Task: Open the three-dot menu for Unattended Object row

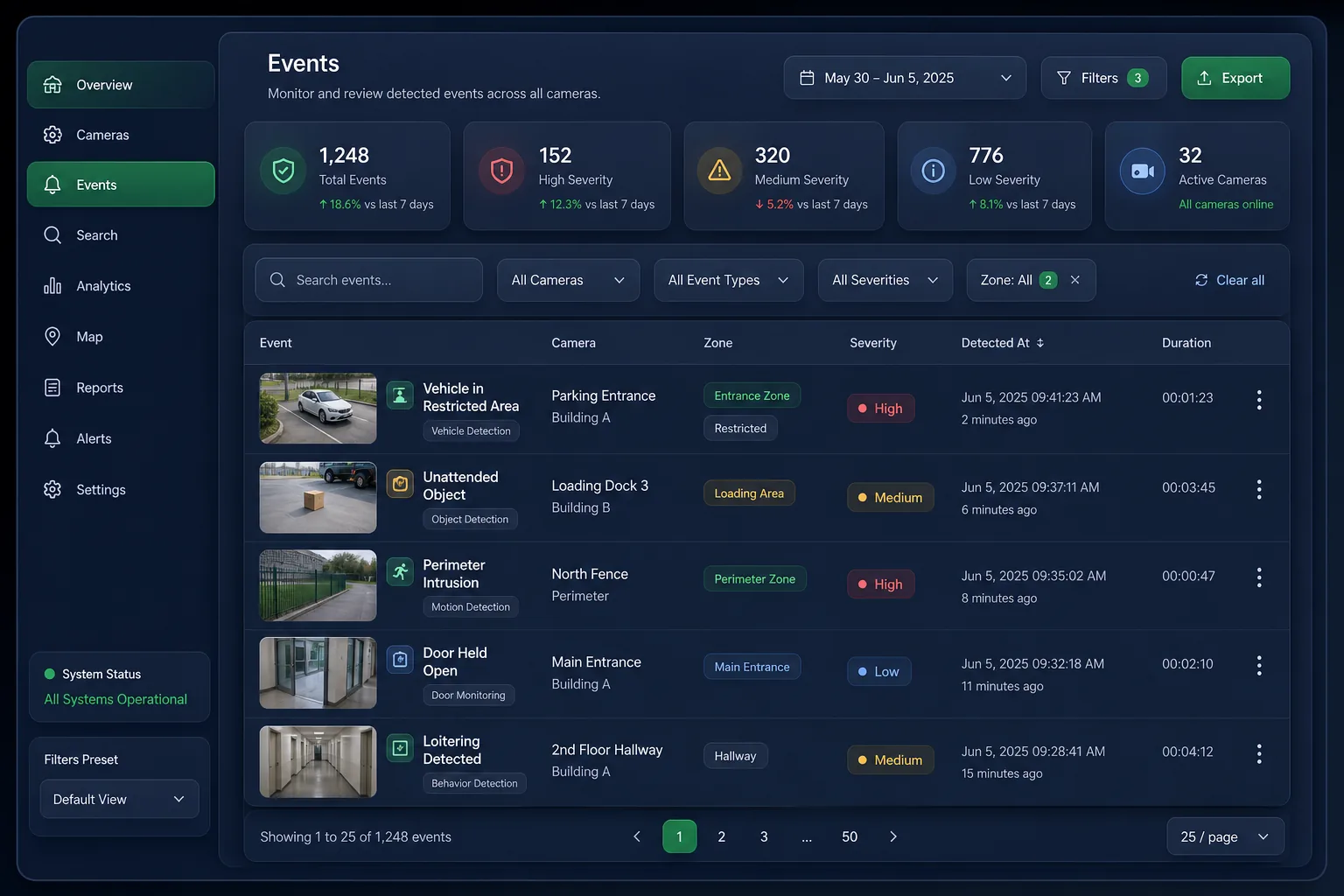Action: tap(1259, 489)
